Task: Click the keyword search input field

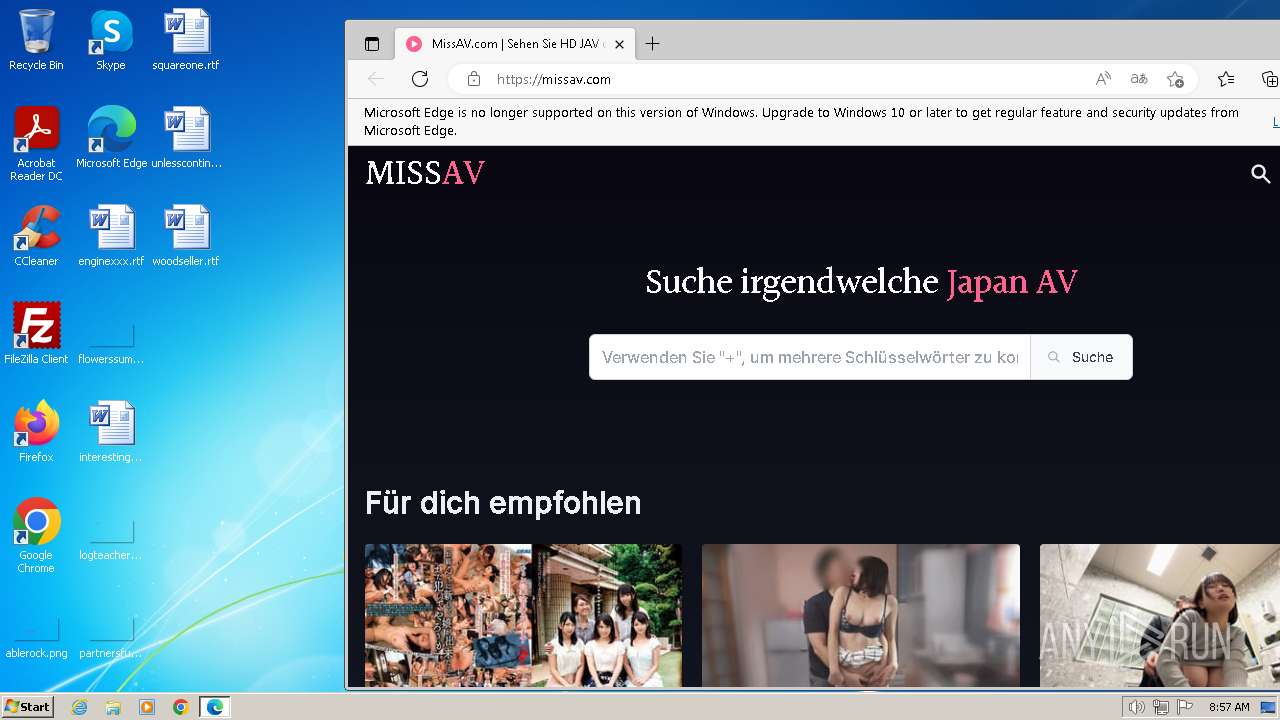Action: tap(810, 357)
